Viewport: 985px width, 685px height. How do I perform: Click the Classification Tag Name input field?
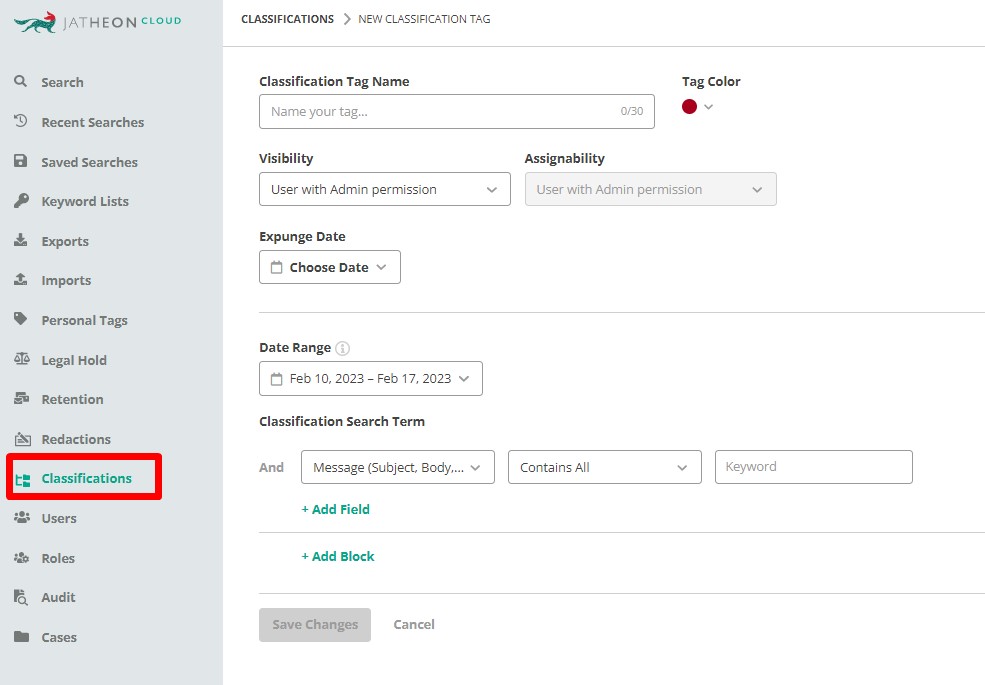(x=457, y=111)
